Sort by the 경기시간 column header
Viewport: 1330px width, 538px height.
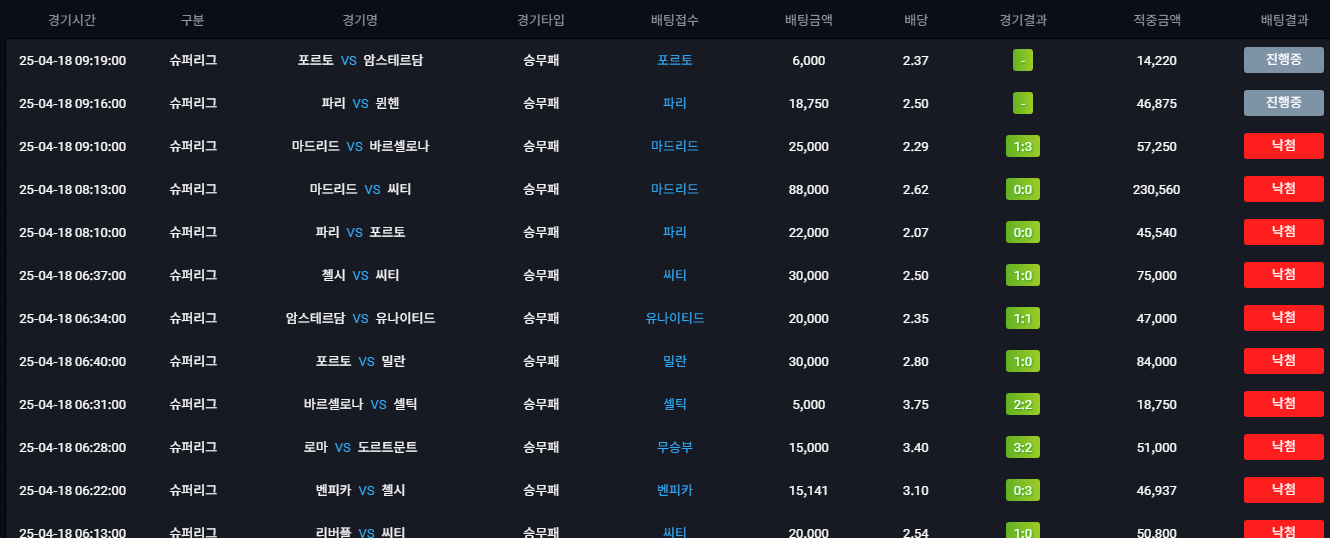[x=72, y=20]
